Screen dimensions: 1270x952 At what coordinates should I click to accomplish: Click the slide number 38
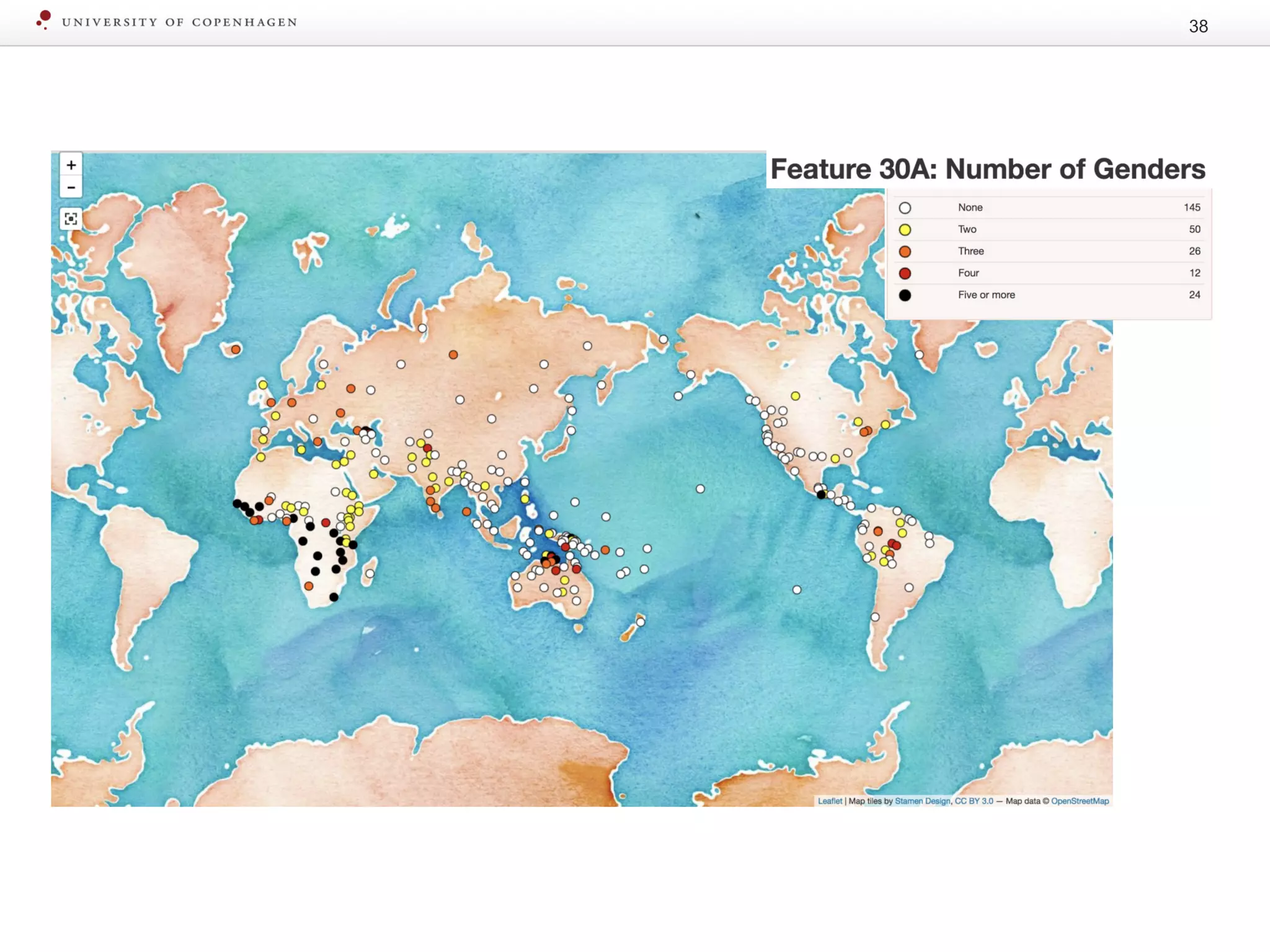(x=1197, y=26)
